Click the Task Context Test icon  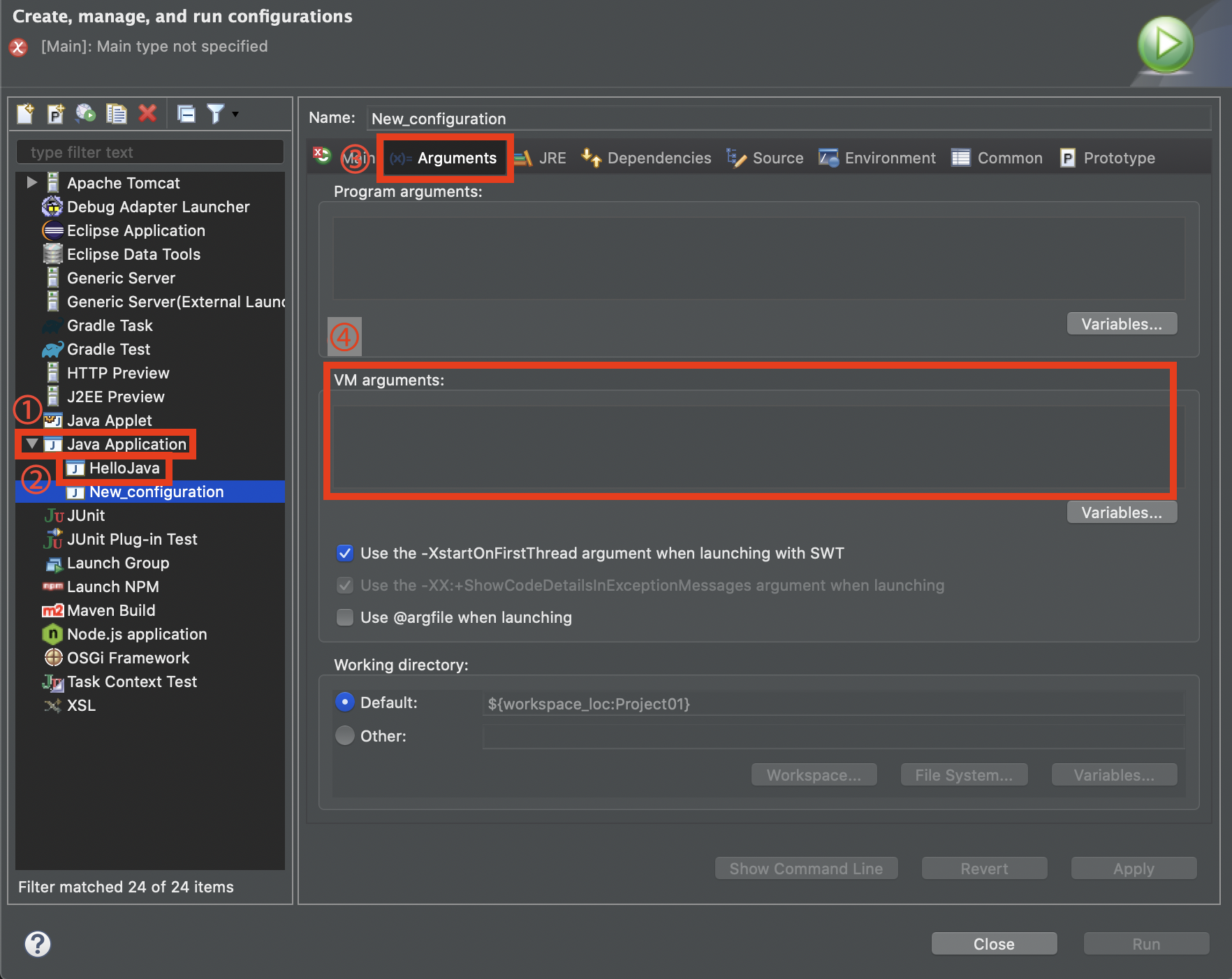tap(52, 682)
